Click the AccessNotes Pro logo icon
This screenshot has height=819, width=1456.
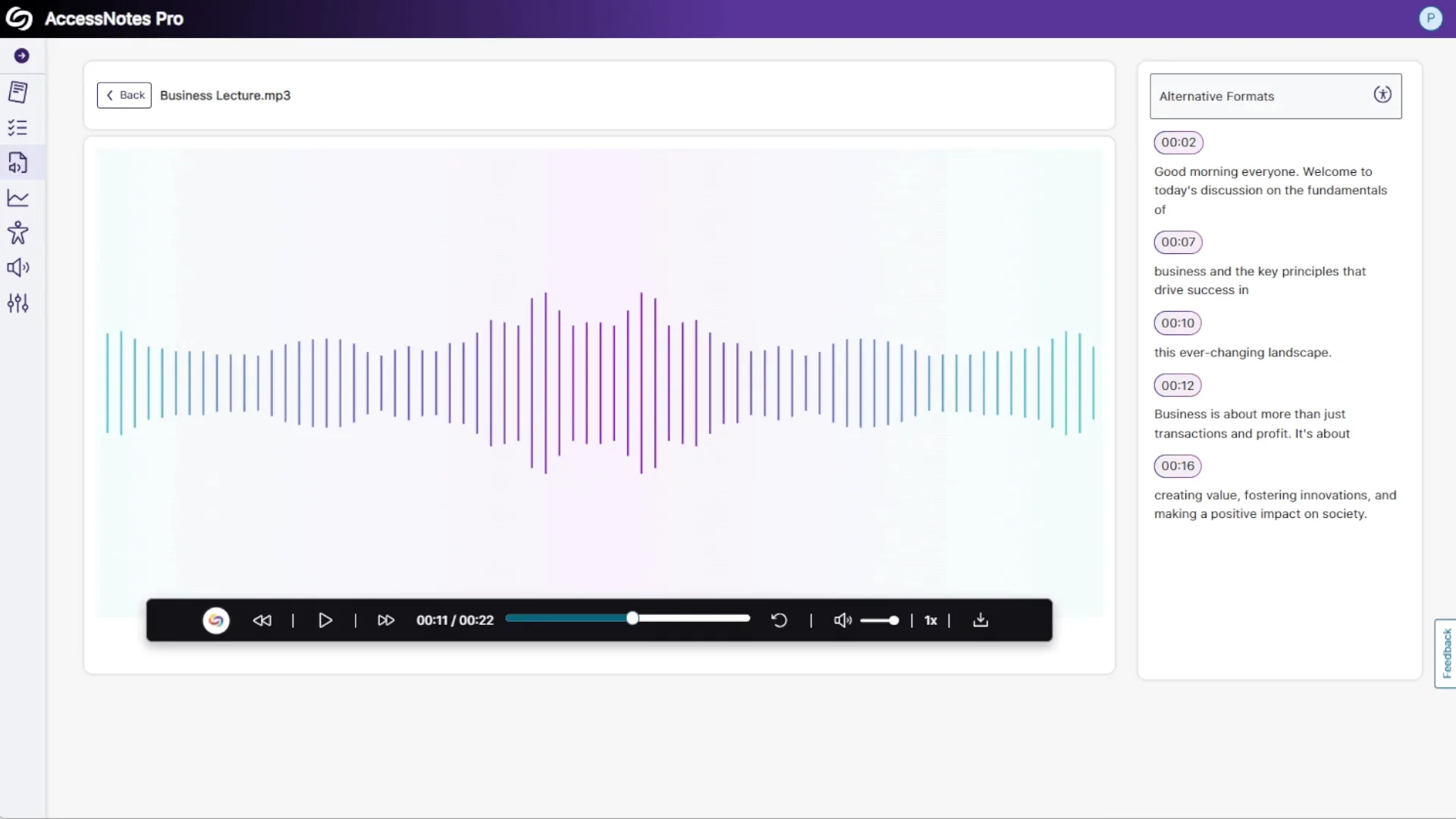(19, 19)
